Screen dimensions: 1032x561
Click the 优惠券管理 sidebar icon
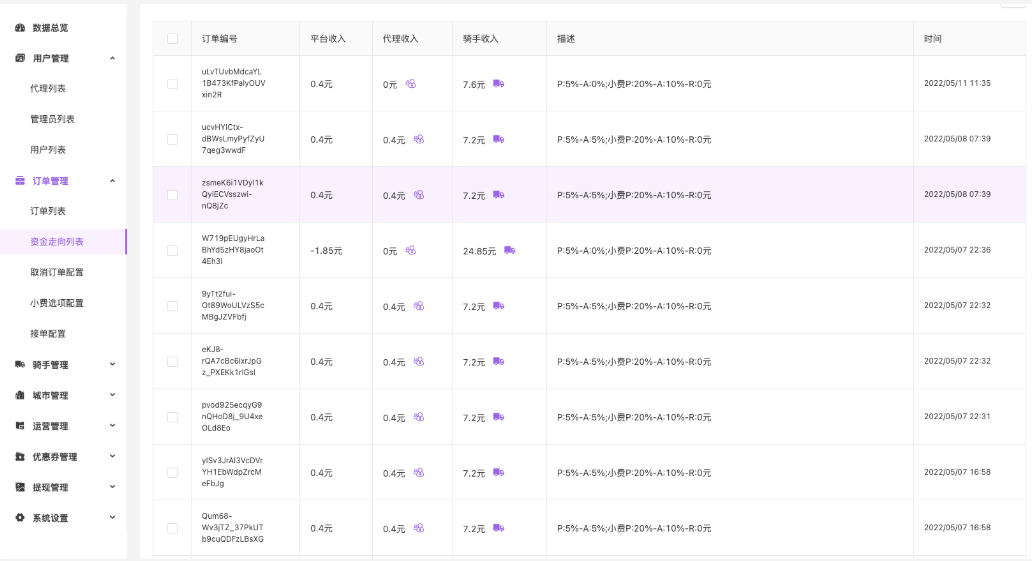pos(20,457)
